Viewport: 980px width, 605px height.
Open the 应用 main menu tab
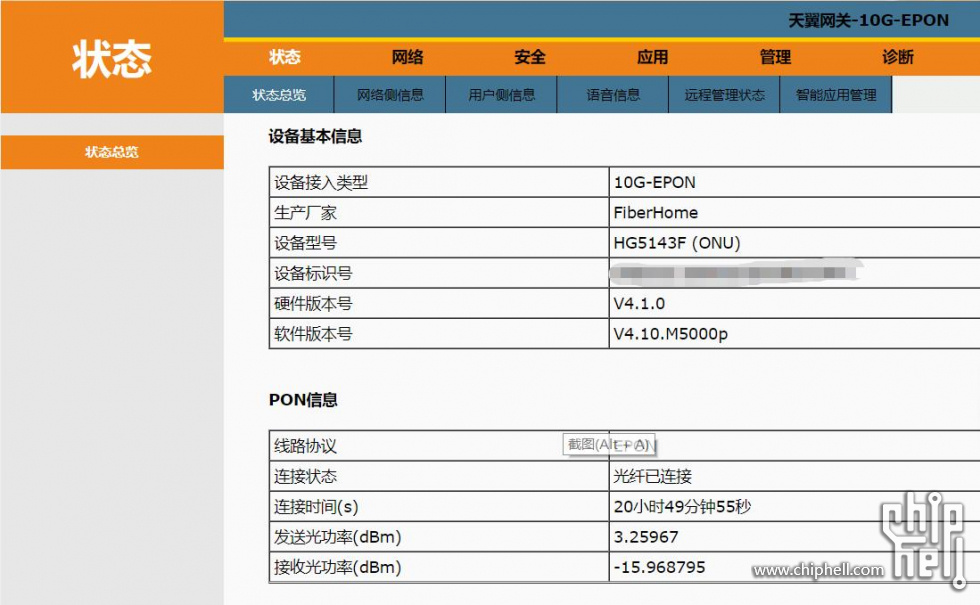[x=652, y=58]
